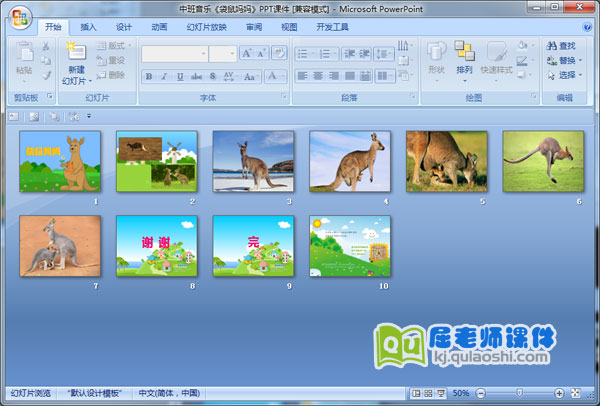Click the Fit Slide to Window icon
This screenshot has height=406, width=600.
[x=575, y=393]
